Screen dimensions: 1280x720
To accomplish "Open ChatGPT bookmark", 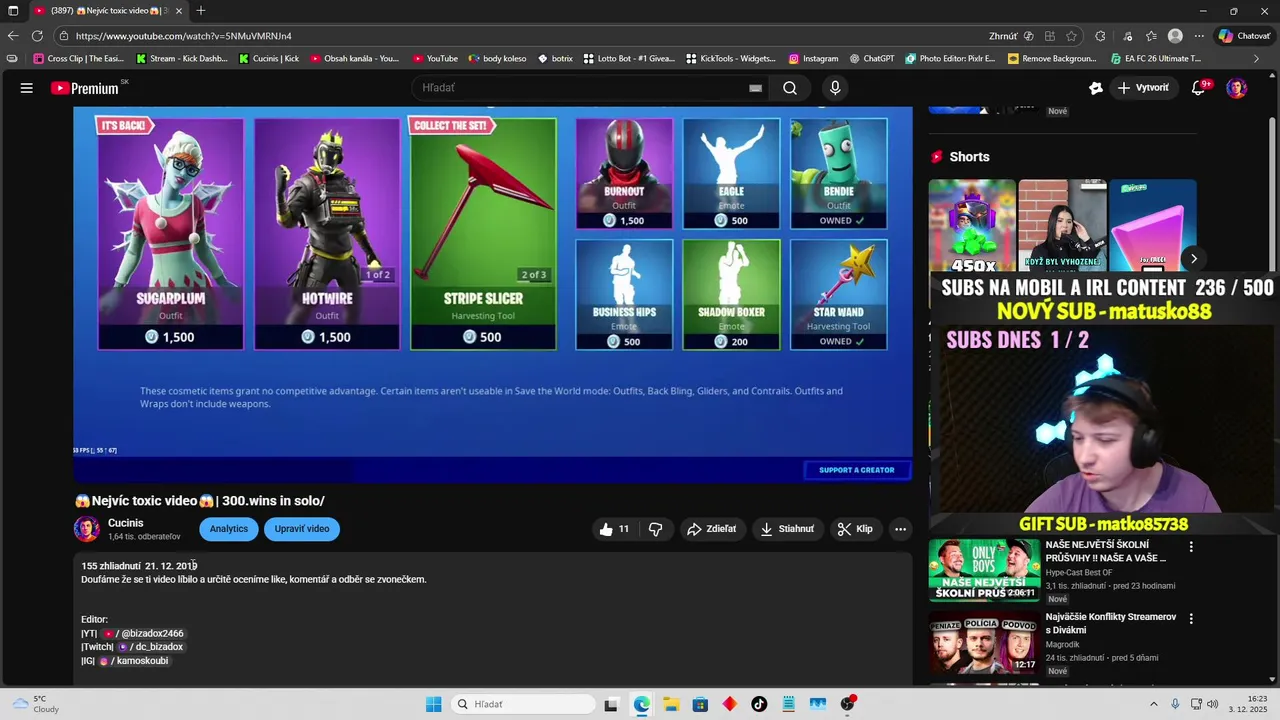I will [870, 59].
